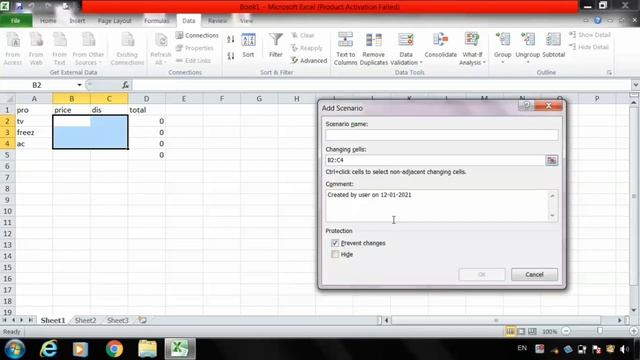This screenshot has width=640, height=360.
Task: Click inside the Comment text box
Action: (437, 206)
